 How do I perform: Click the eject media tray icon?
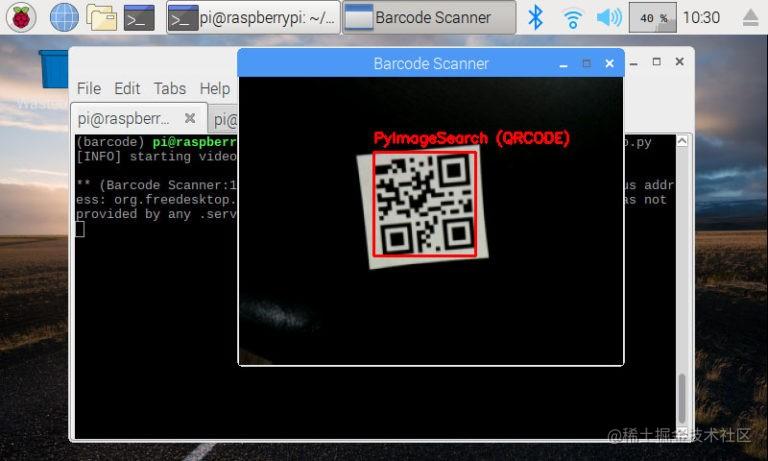[x=750, y=18]
